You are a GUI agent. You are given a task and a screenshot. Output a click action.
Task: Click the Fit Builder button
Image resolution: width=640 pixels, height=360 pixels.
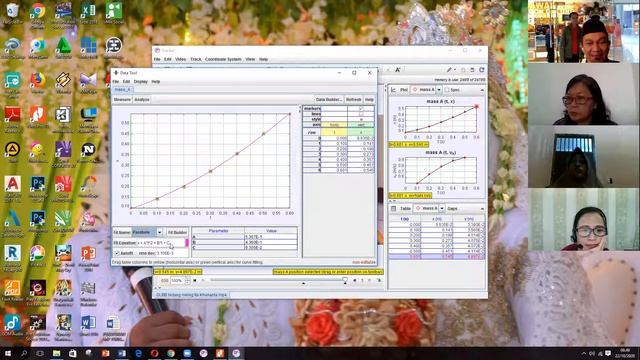[177, 232]
